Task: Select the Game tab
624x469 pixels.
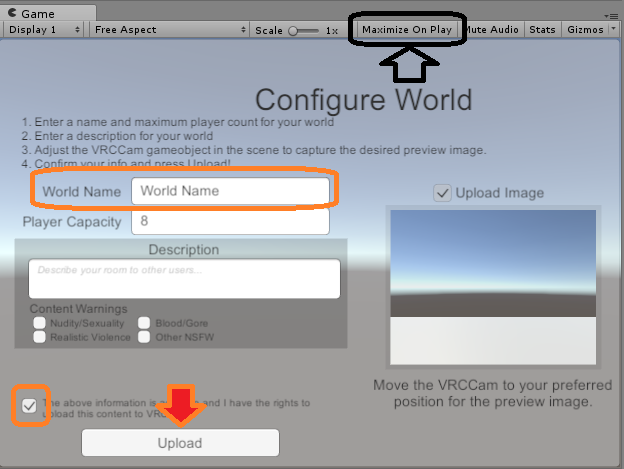Action: coord(48,13)
